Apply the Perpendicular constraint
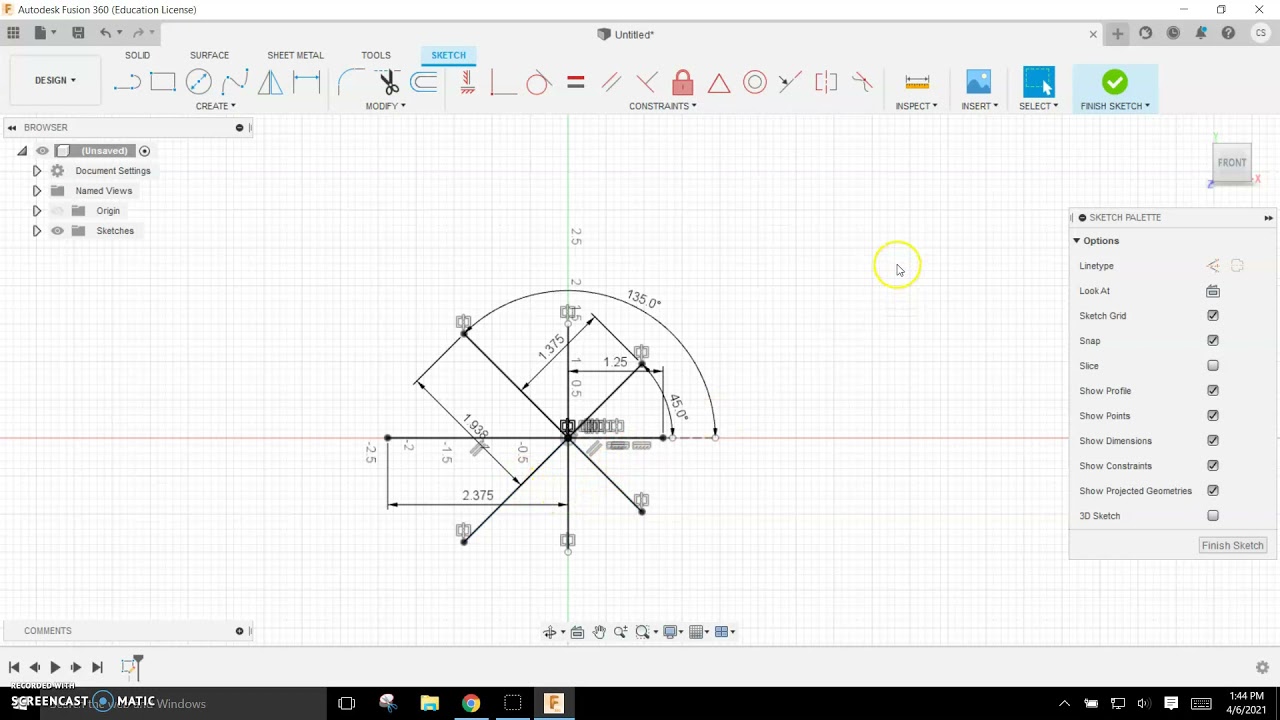The width and height of the screenshot is (1280, 720). click(647, 82)
